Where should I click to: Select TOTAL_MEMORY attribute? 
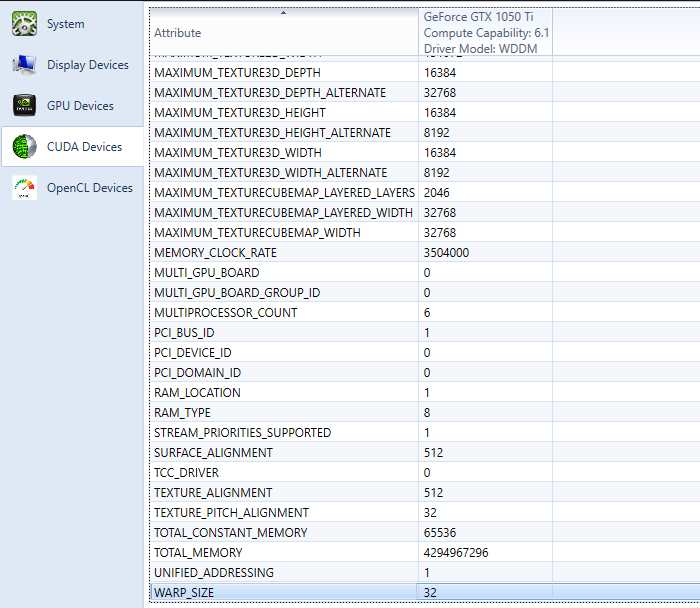tap(198, 553)
